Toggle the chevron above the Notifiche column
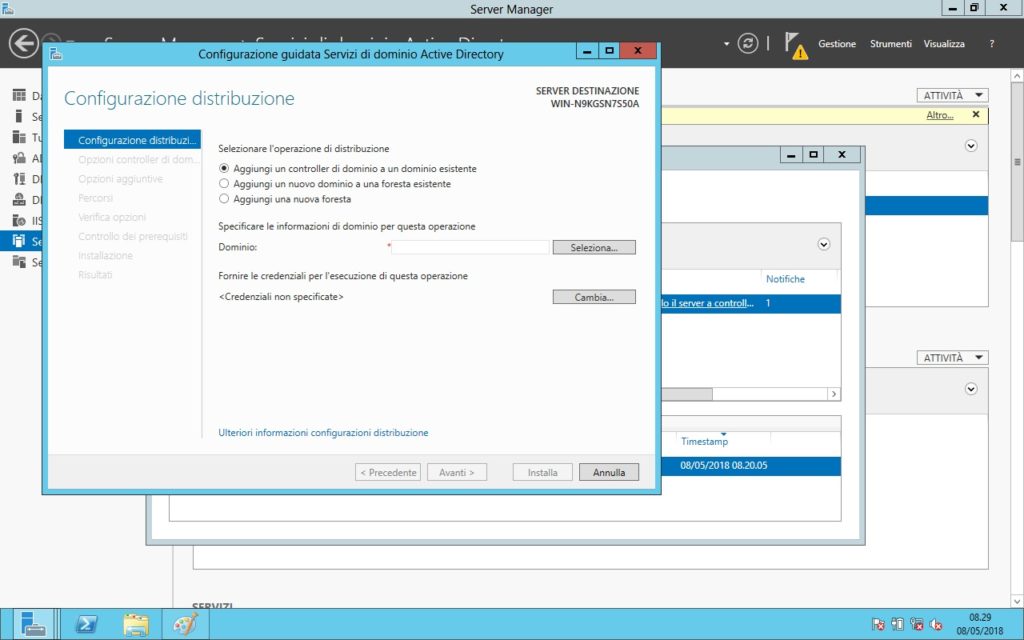This screenshot has height=640, width=1024. 824,244
